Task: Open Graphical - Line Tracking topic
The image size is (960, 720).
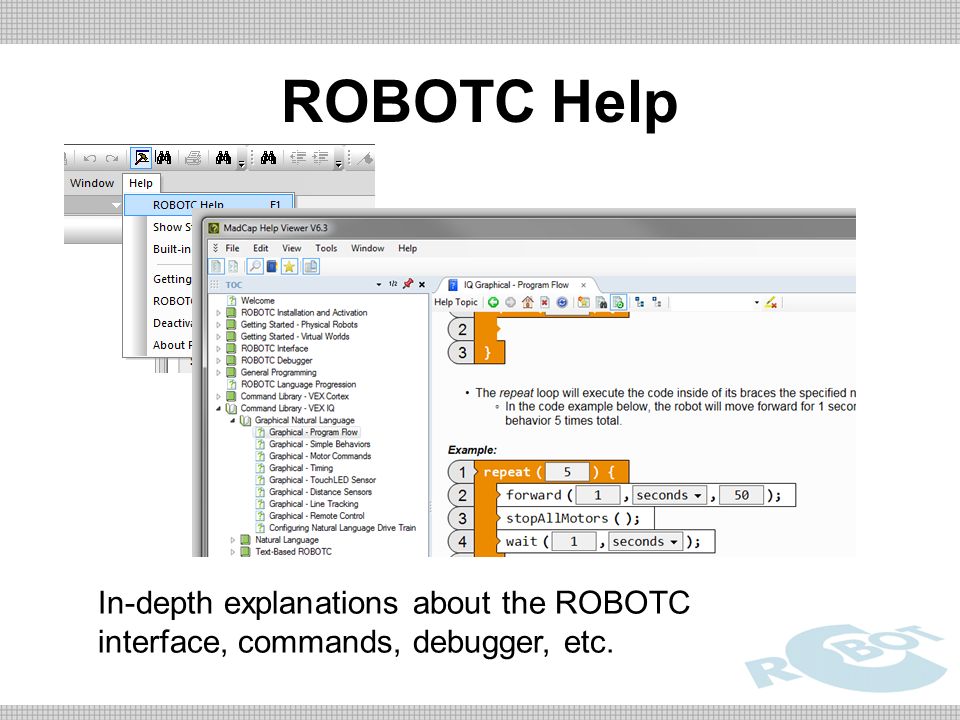Action: (x=313, y=504)
